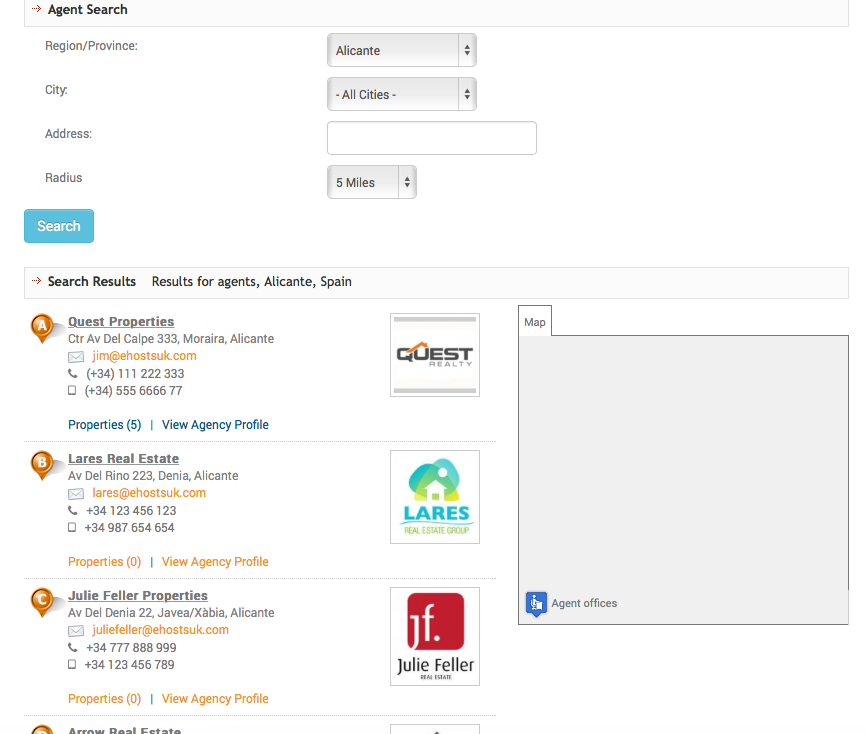Click the envelope icon next to juliefeller@ehostsuk.com
866x734 pixels.
(x=76, y=631)
